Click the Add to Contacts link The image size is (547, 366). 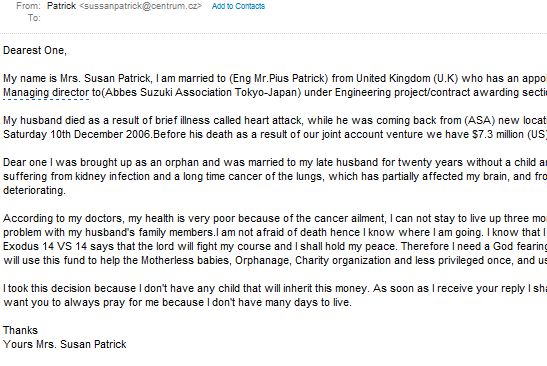click(238, 6)
